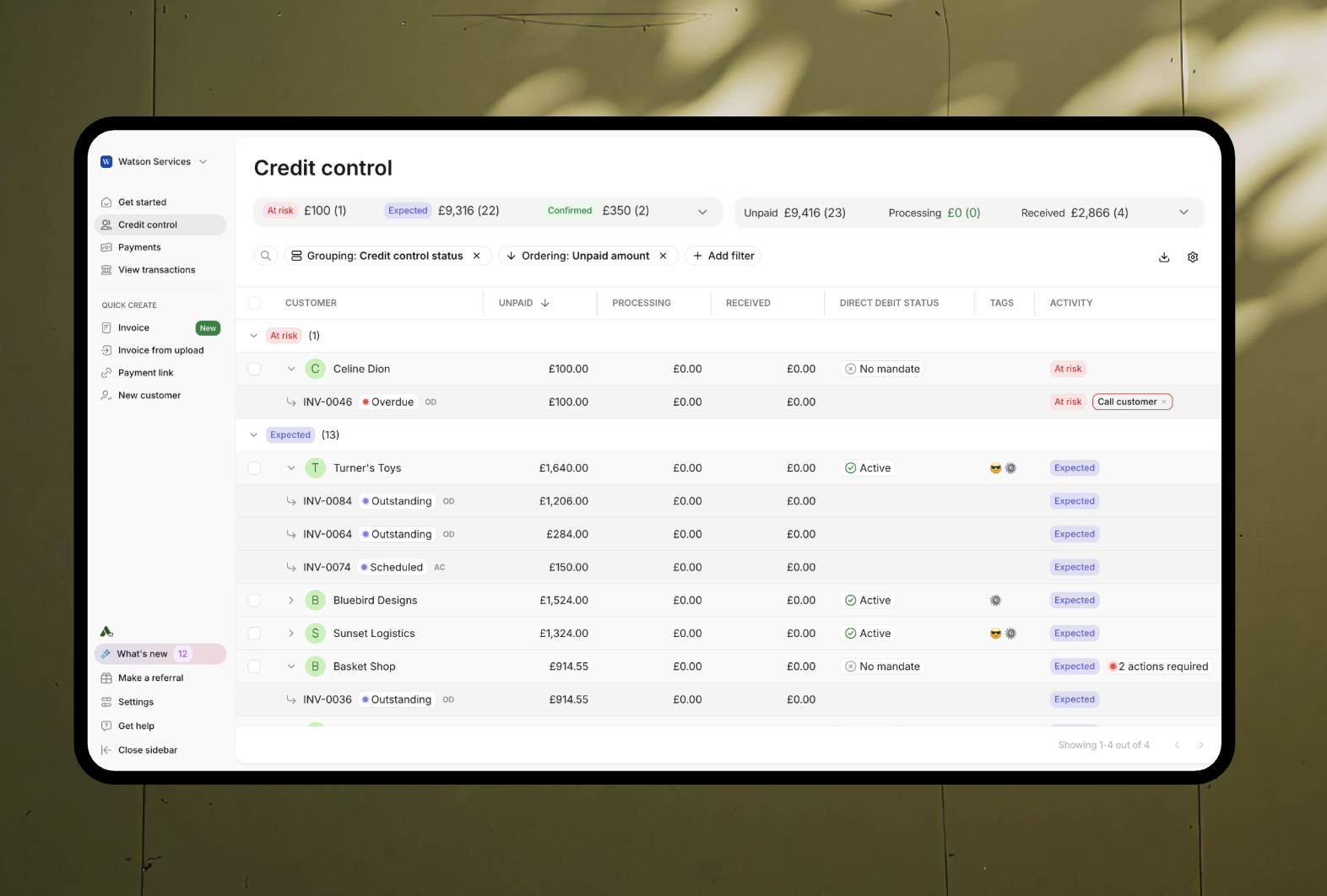The height and width of the screenshot is (896, 1327).
Task: Collapse Basket Shop invoices
Action: pyautogui.click(x=291, y=667)
